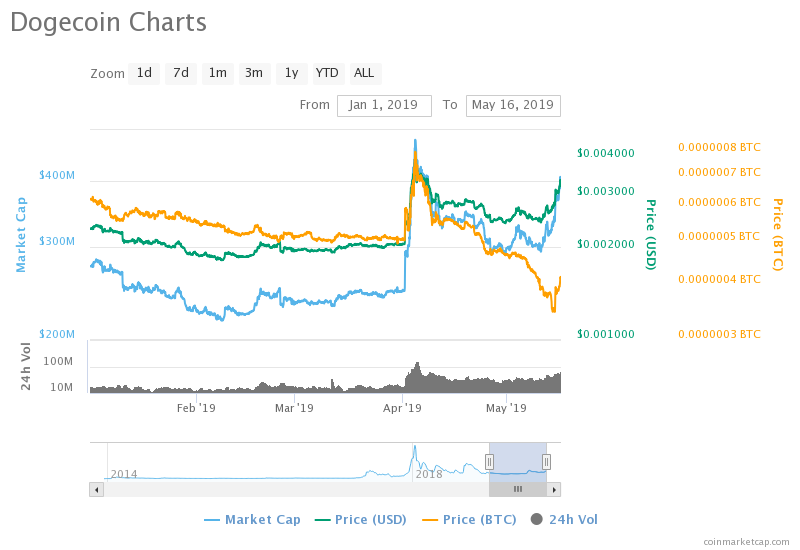The image size is (800, 550).
Task: Click the May '19 date label
Action: pos(506,408)
